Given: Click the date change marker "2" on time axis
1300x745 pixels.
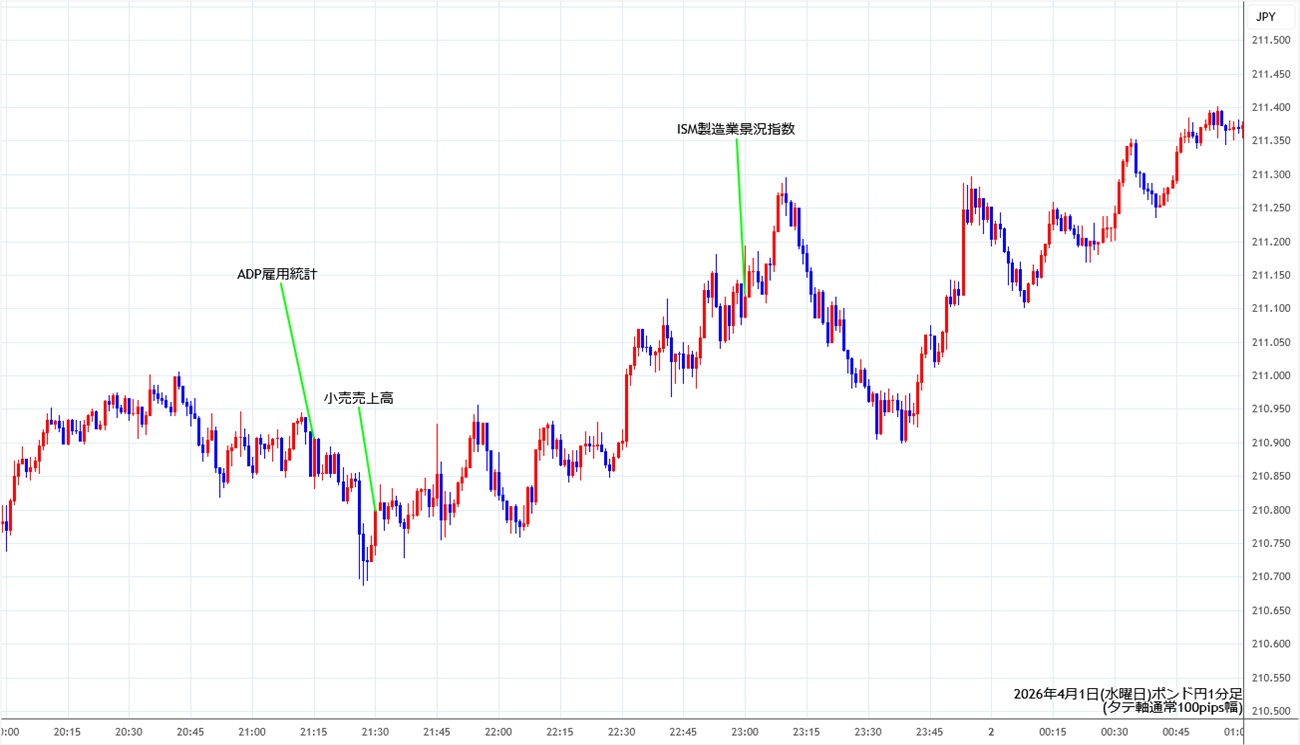Looking at the screenshot, I should [x=991, y=731].
